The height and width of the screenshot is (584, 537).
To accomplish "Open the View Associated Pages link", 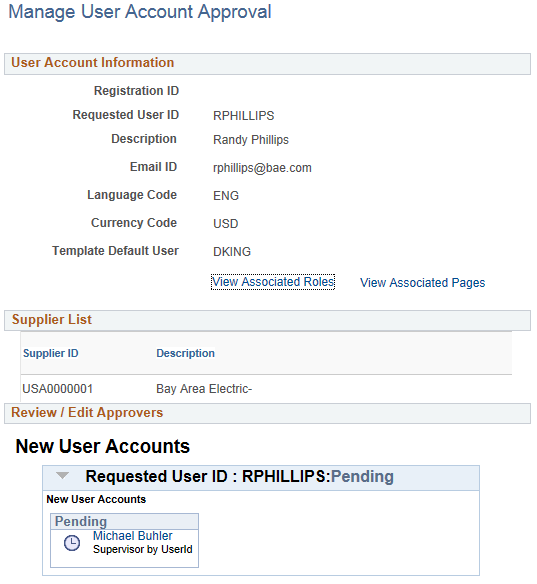I will (422, 283).
